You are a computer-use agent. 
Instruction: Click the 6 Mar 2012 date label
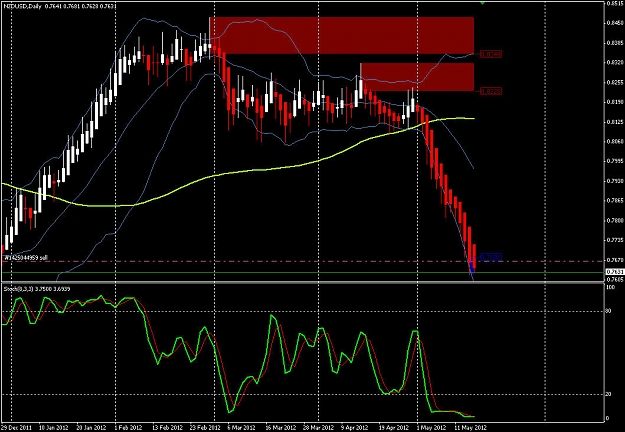click(240, 428)
